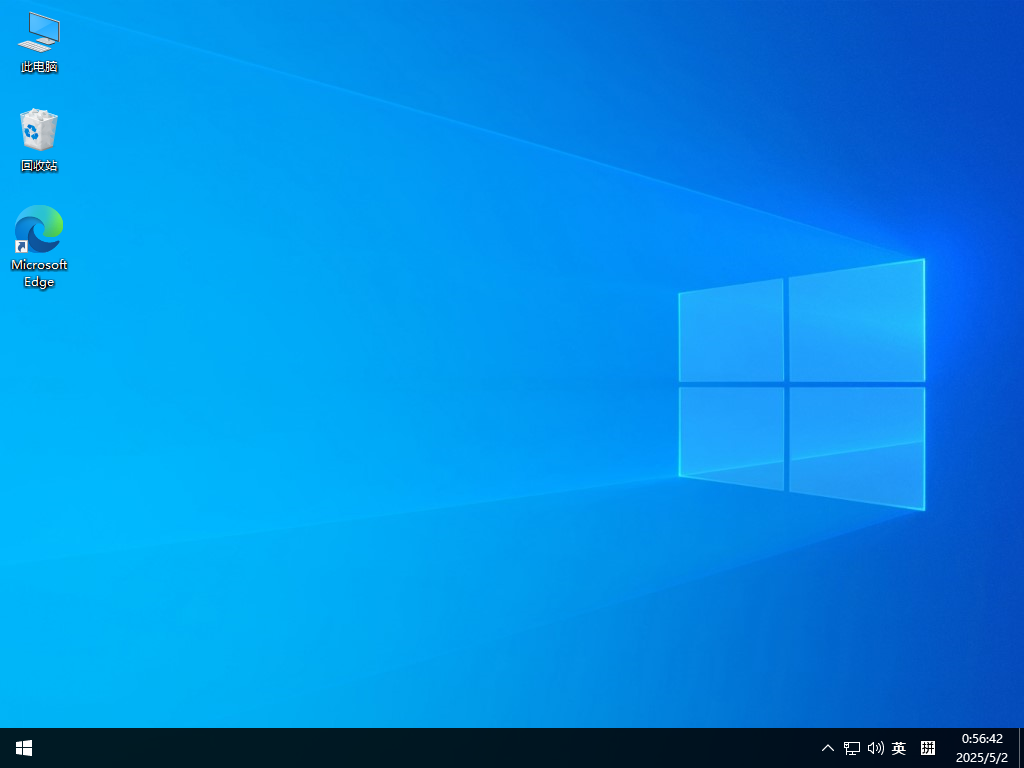This screenshot has width=1024, height=768.
Task: Click the 回收站 text label
Action: click(x=39, y=166)
